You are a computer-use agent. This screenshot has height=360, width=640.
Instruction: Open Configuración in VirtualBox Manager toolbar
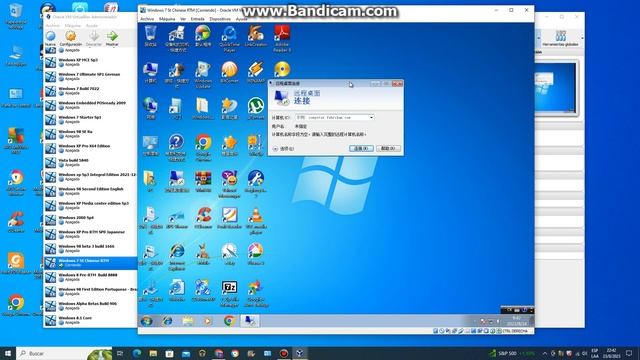click(x=71, y=38)
